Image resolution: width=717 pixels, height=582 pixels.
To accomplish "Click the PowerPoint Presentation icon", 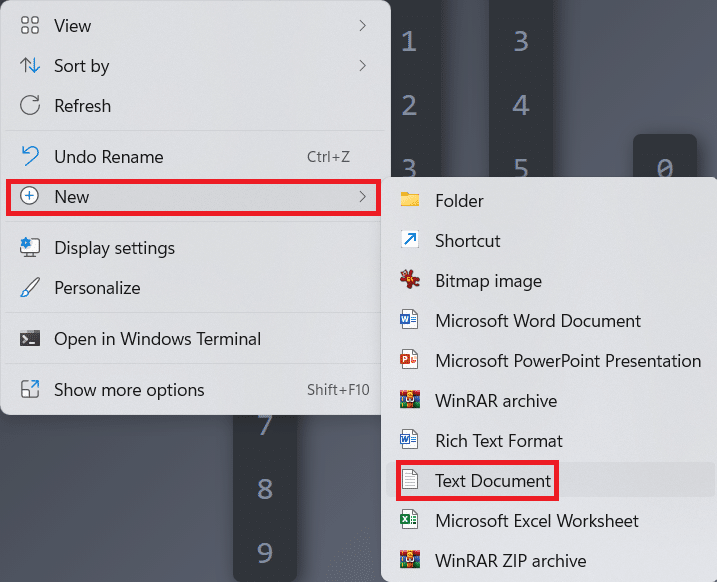I will pyautogui.click(x=409, y=360).
